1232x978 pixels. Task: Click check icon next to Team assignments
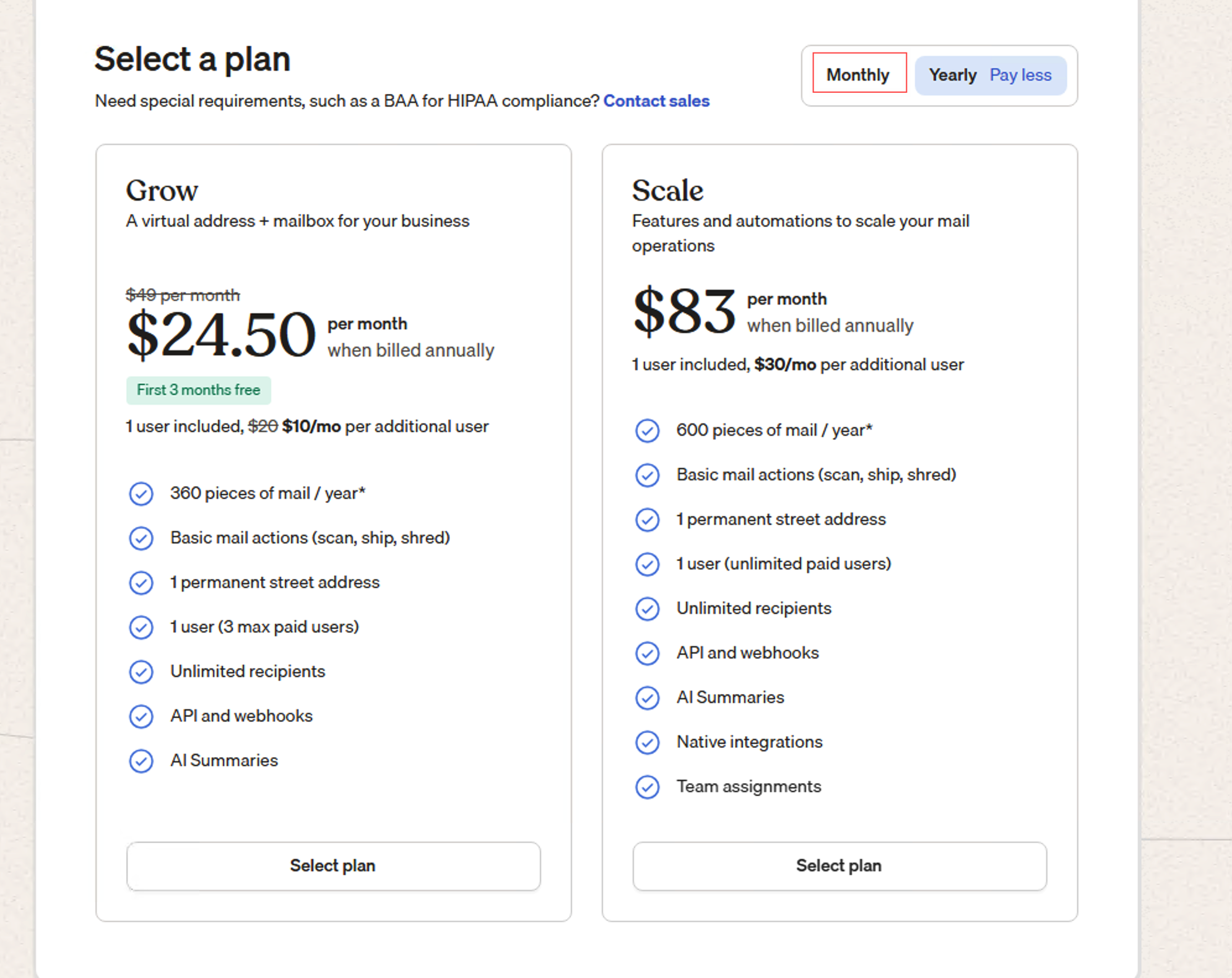[648, 787]
